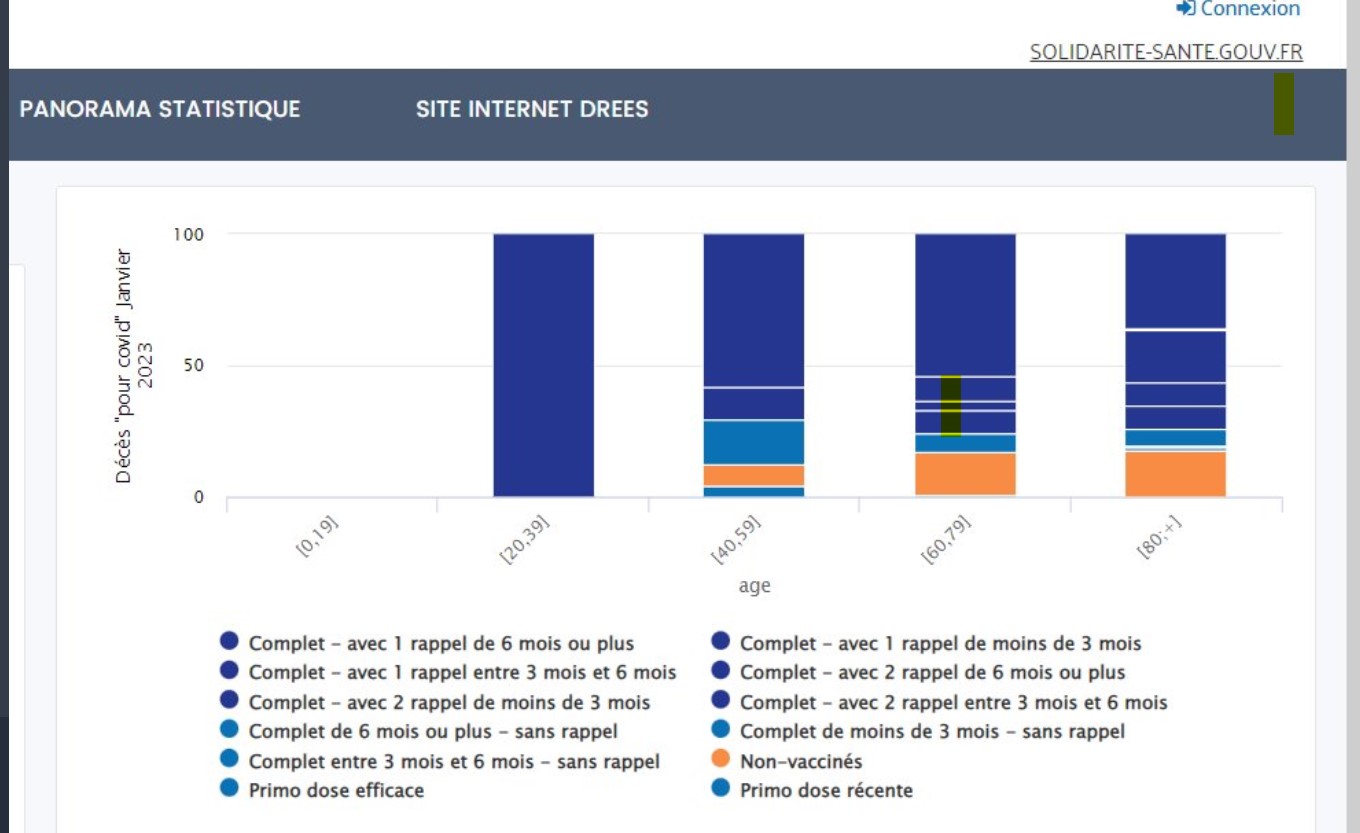This screenshot has width=1360, height=833.
Task: Click the Connexion login icon
Action: [x=1186, y=8]
